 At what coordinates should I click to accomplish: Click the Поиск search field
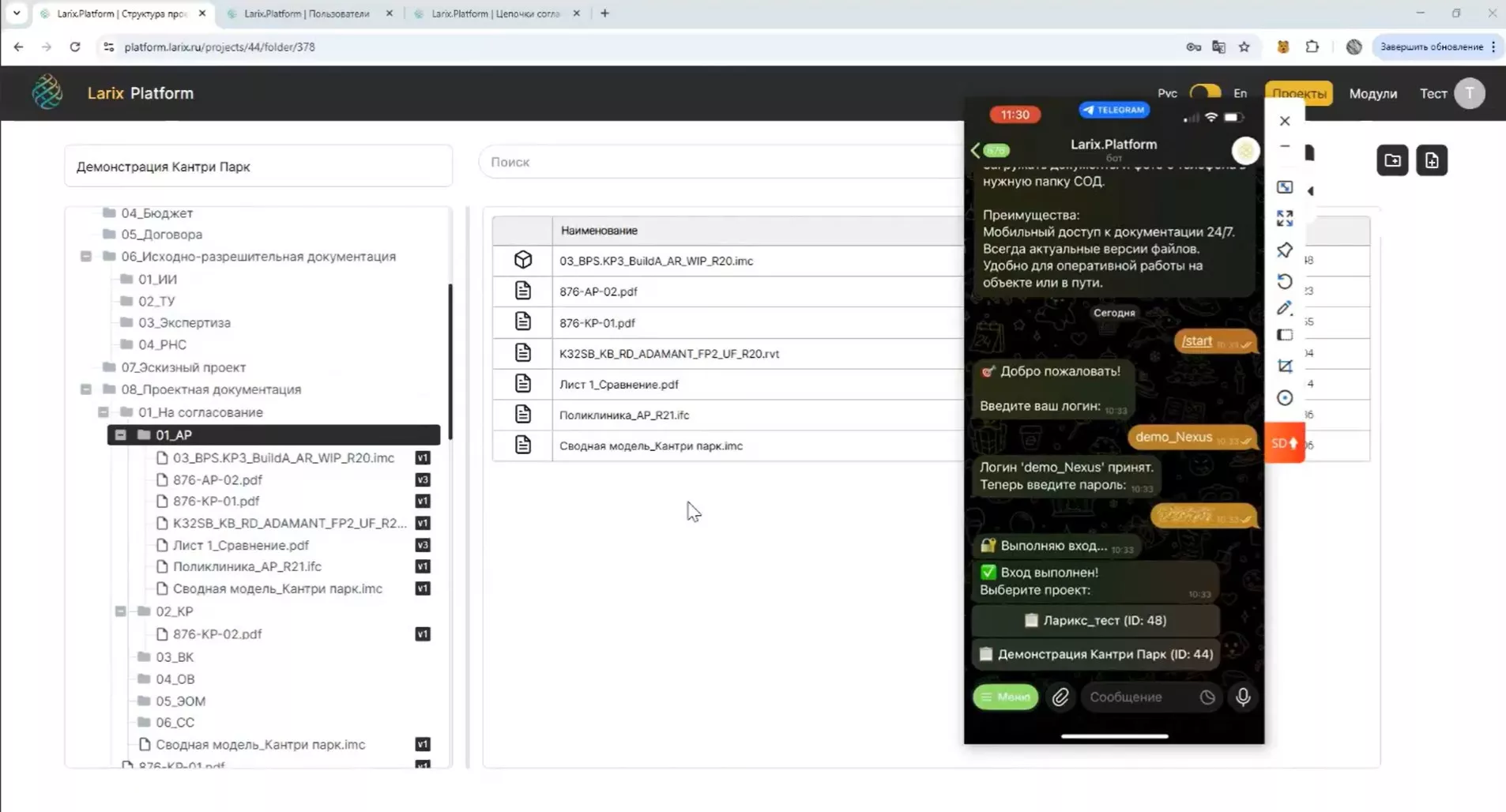pos(719,162)
